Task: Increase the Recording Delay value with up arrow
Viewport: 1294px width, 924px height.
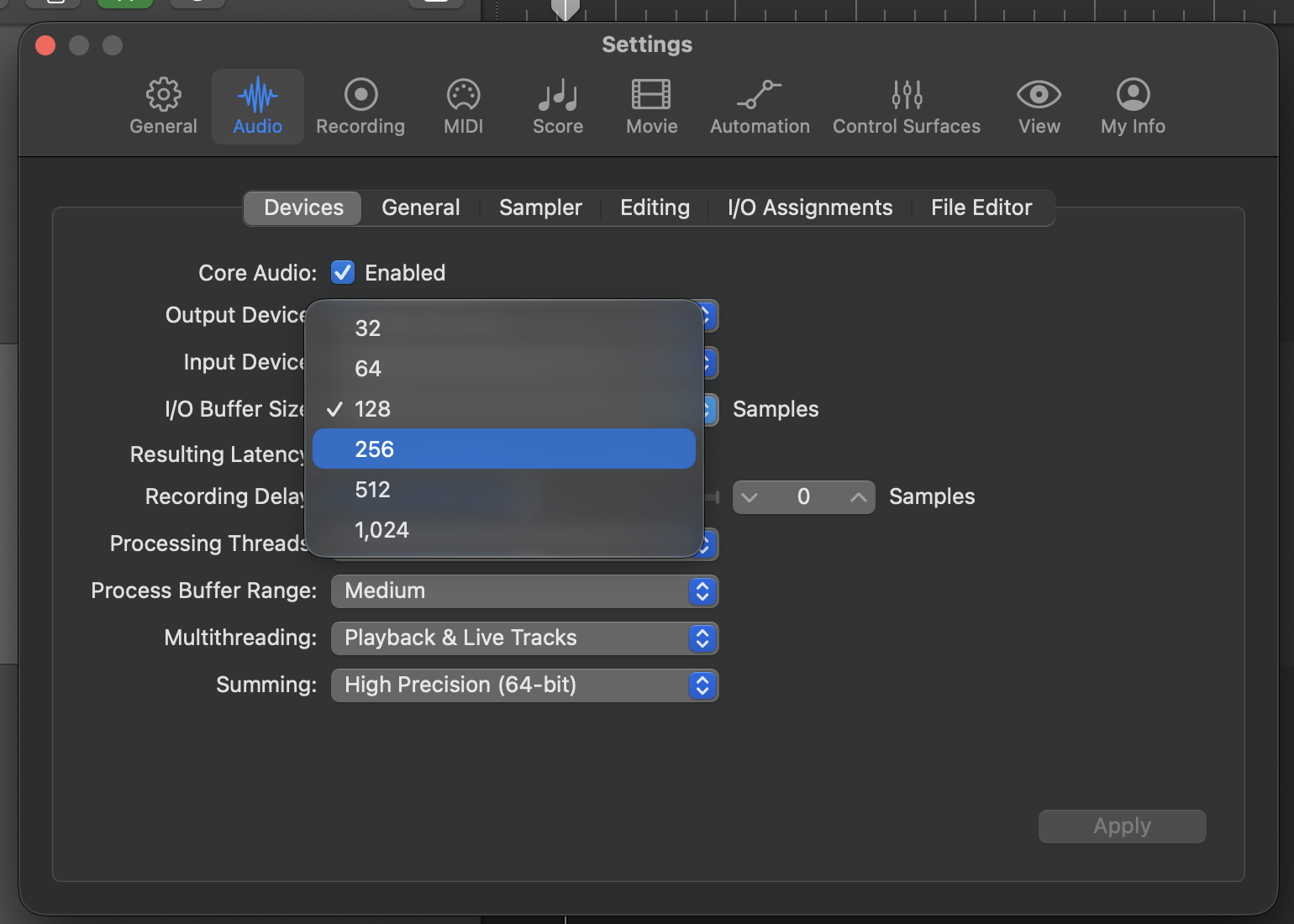Action: point(858,497)
